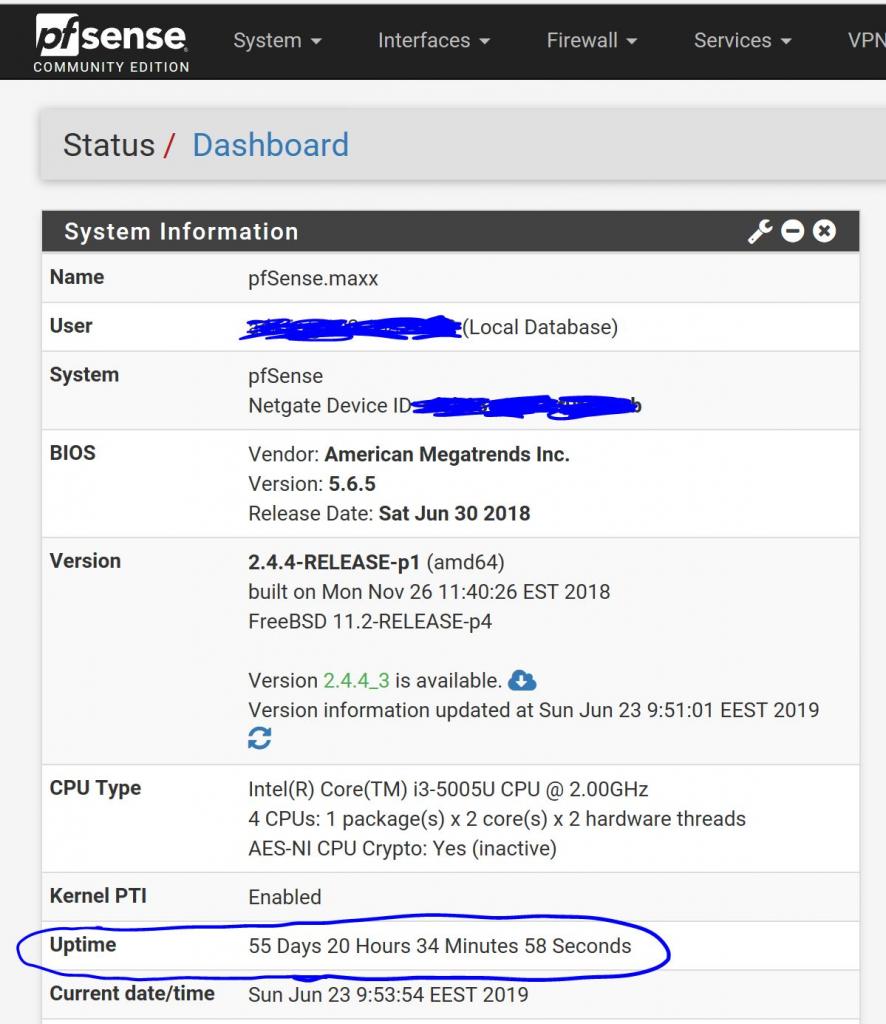Click the Current date/time value

click(x=388, y=995)
